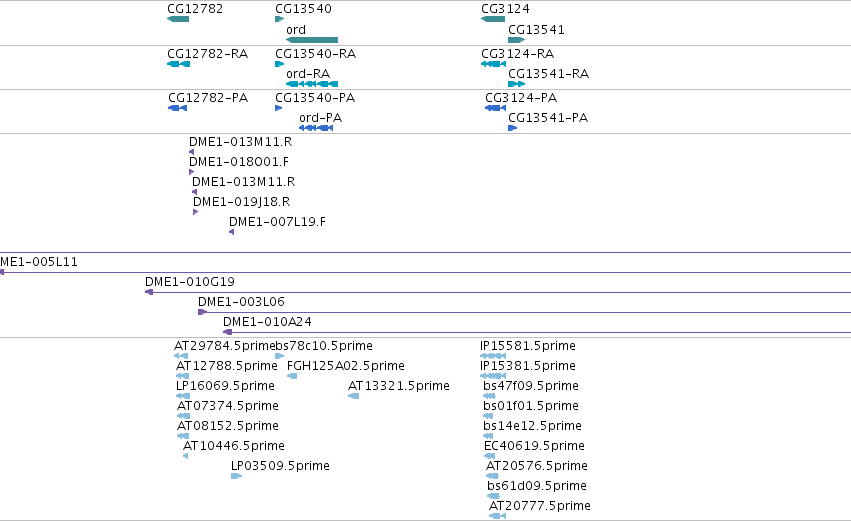Click the IP15381.5prime EST label
This screenshot has height=521, width=851.
click(x=528, y=366)
